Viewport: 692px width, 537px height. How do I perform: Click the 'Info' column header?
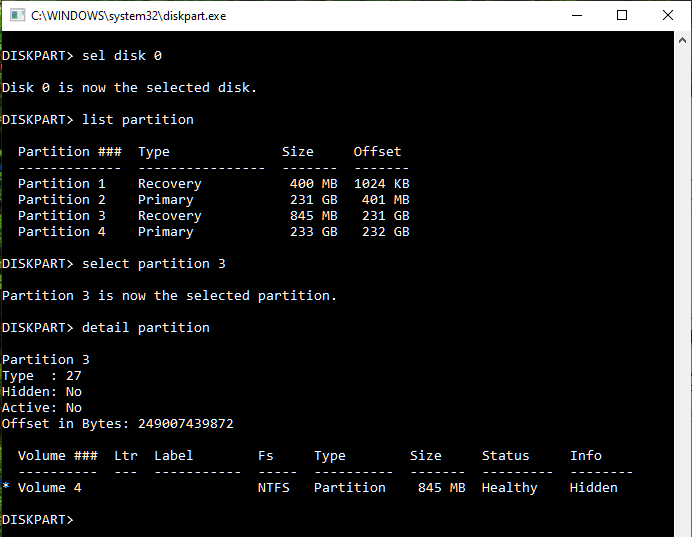click(586, 455)
